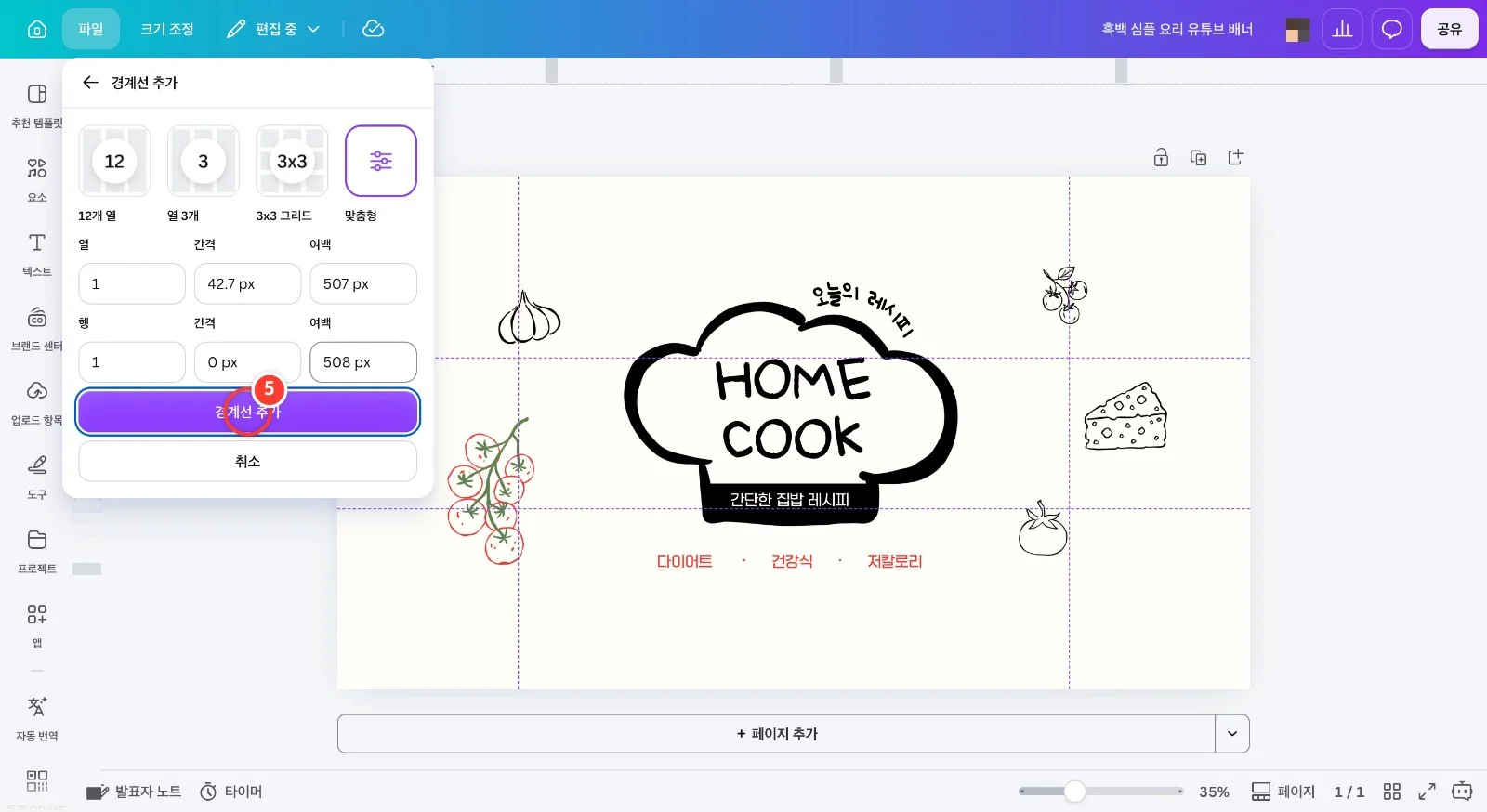
Task: Add a new page via the plus-page icon
Action: point(1235,157)
